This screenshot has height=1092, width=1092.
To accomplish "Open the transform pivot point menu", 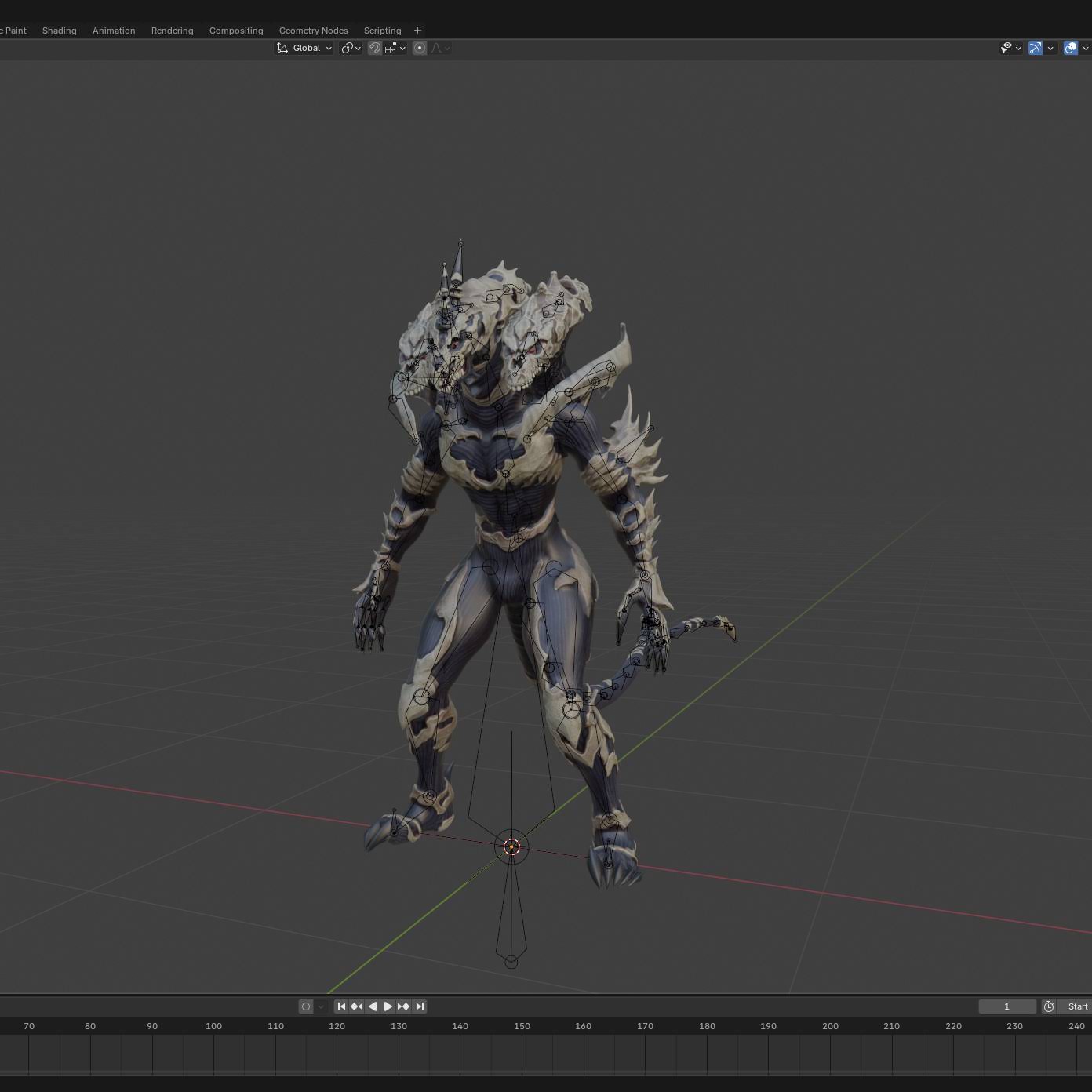I will (351, 48).
